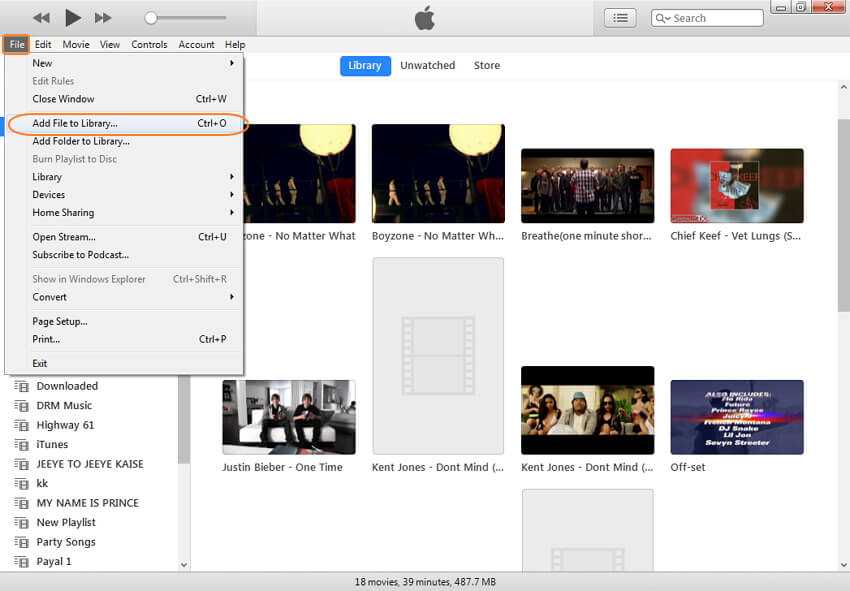Switch to the Unwatched tab
The height and width of the screenshot is (591, 850).
[x=427, y=66]
